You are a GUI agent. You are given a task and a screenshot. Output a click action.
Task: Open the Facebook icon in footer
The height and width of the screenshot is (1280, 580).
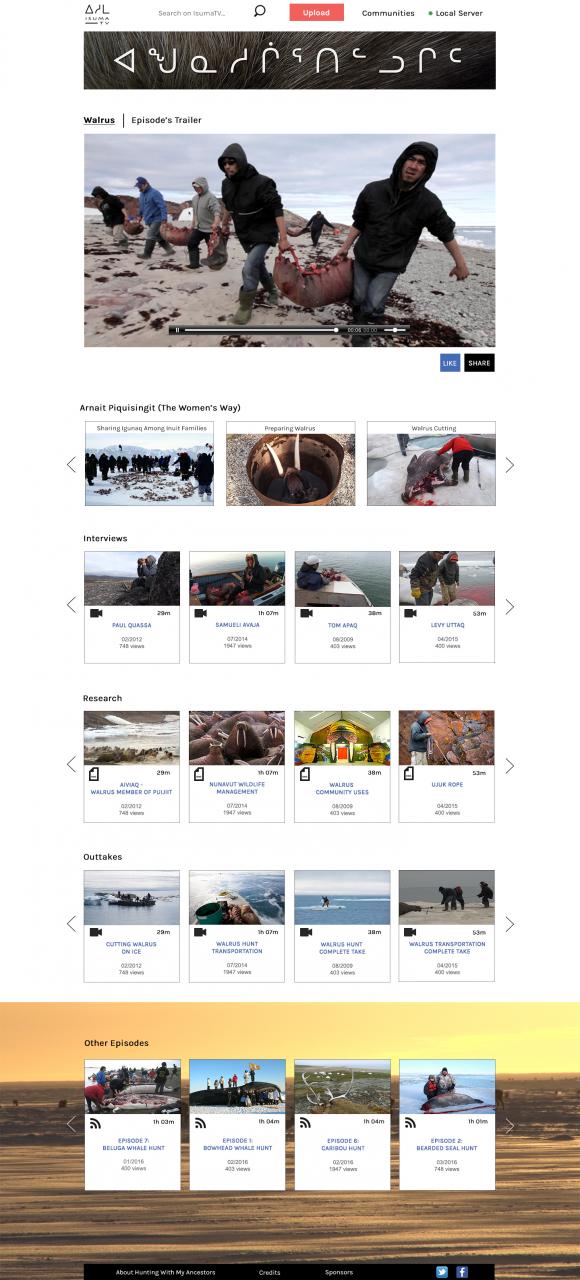(462, 1272)
